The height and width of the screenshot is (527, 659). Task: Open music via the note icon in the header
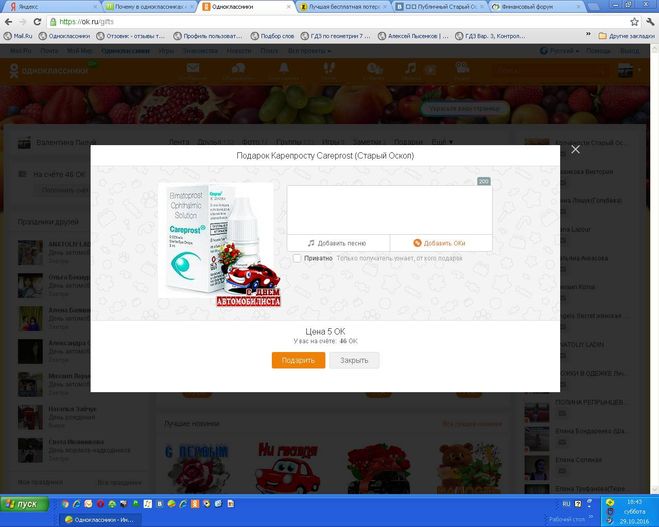pos(410,70)
